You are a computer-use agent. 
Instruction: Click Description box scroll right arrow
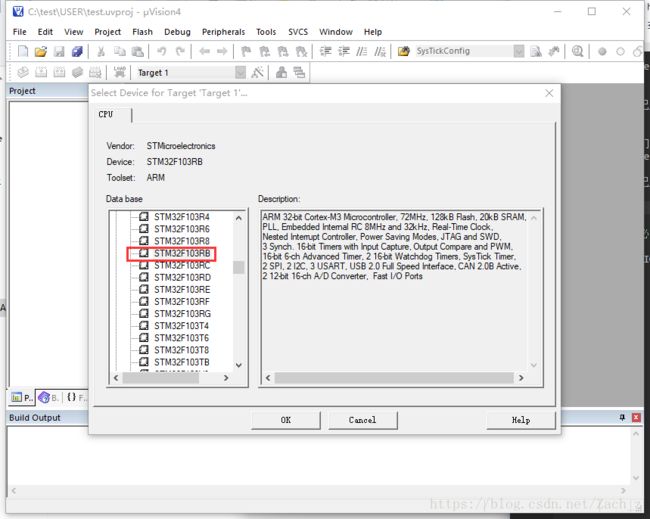click(x=521, y=378)
